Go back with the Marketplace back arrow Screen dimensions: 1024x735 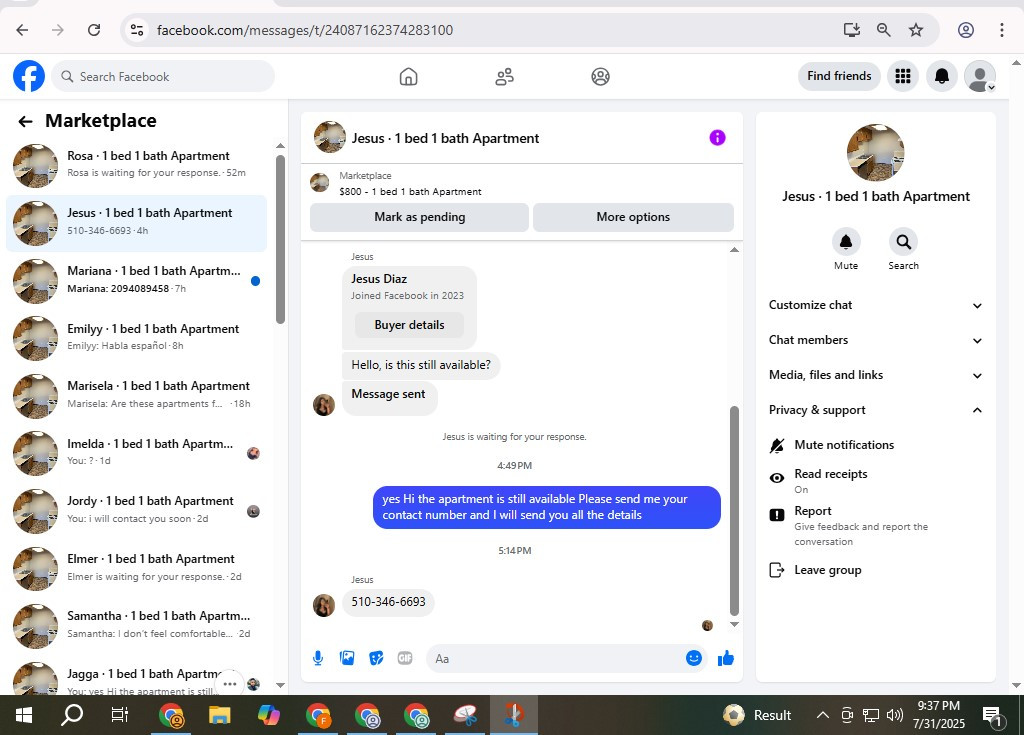click(25, 121)
